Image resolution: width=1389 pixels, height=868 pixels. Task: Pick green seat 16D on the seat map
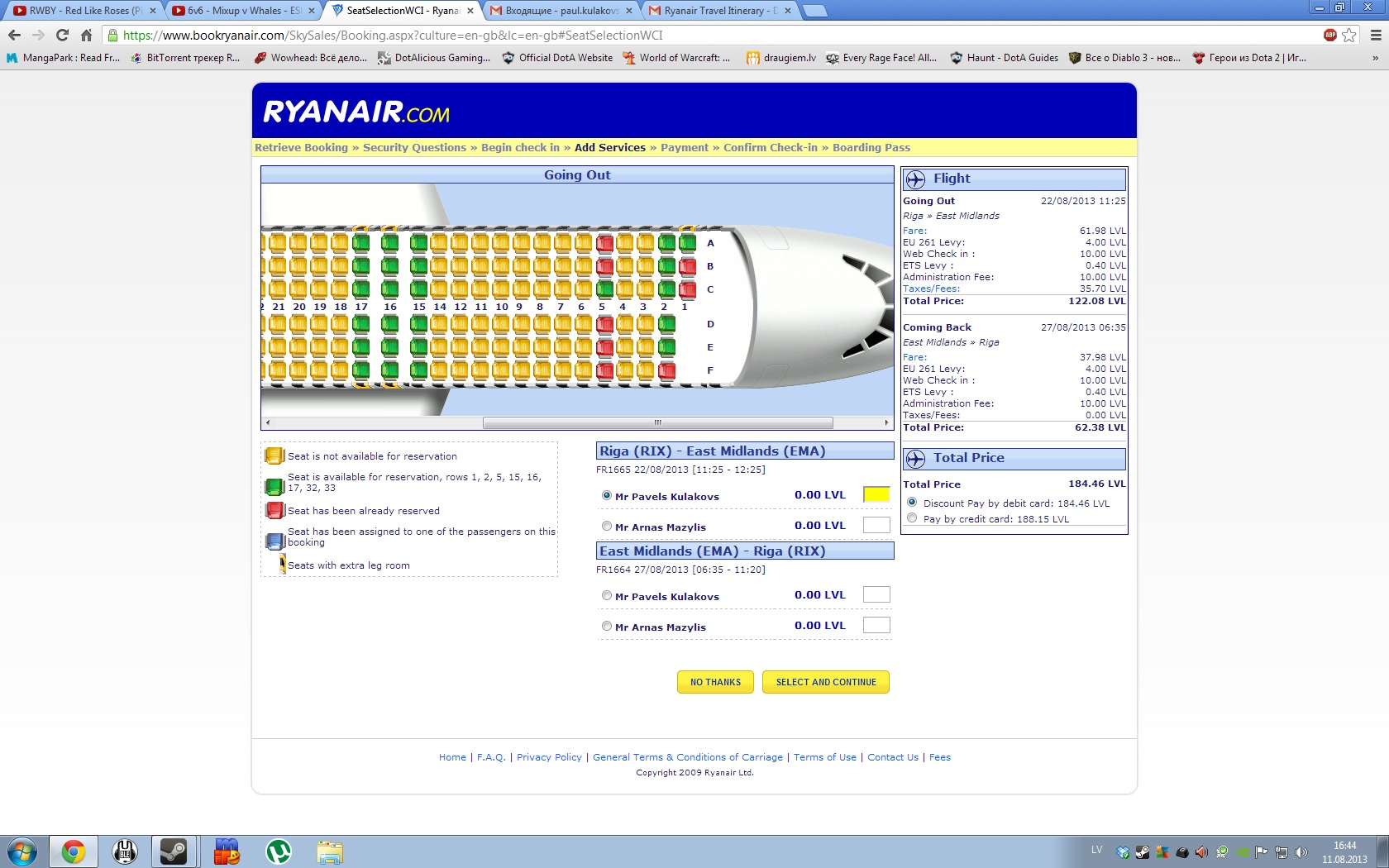pos(389,324)
